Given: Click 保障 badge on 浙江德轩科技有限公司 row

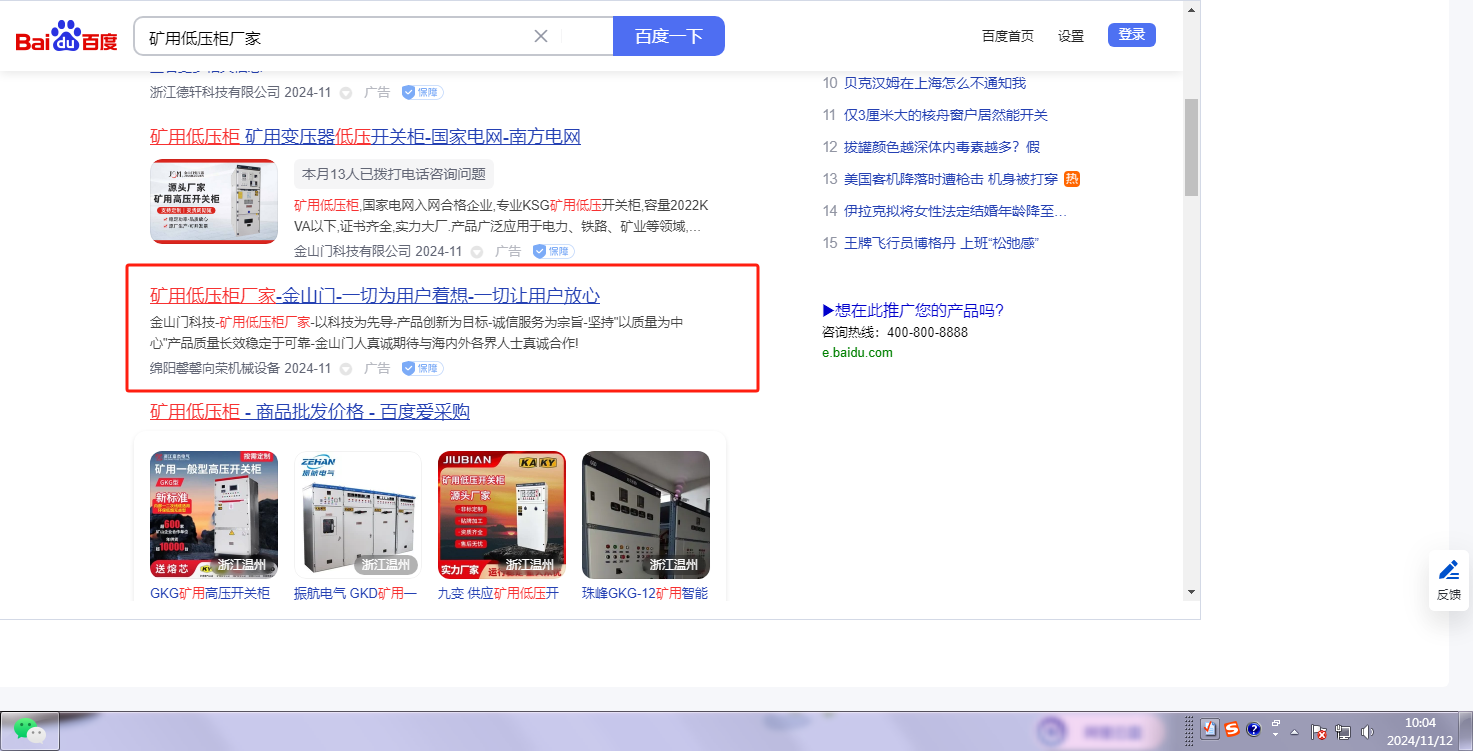Looking at the screenshot, I should [422, 92].
